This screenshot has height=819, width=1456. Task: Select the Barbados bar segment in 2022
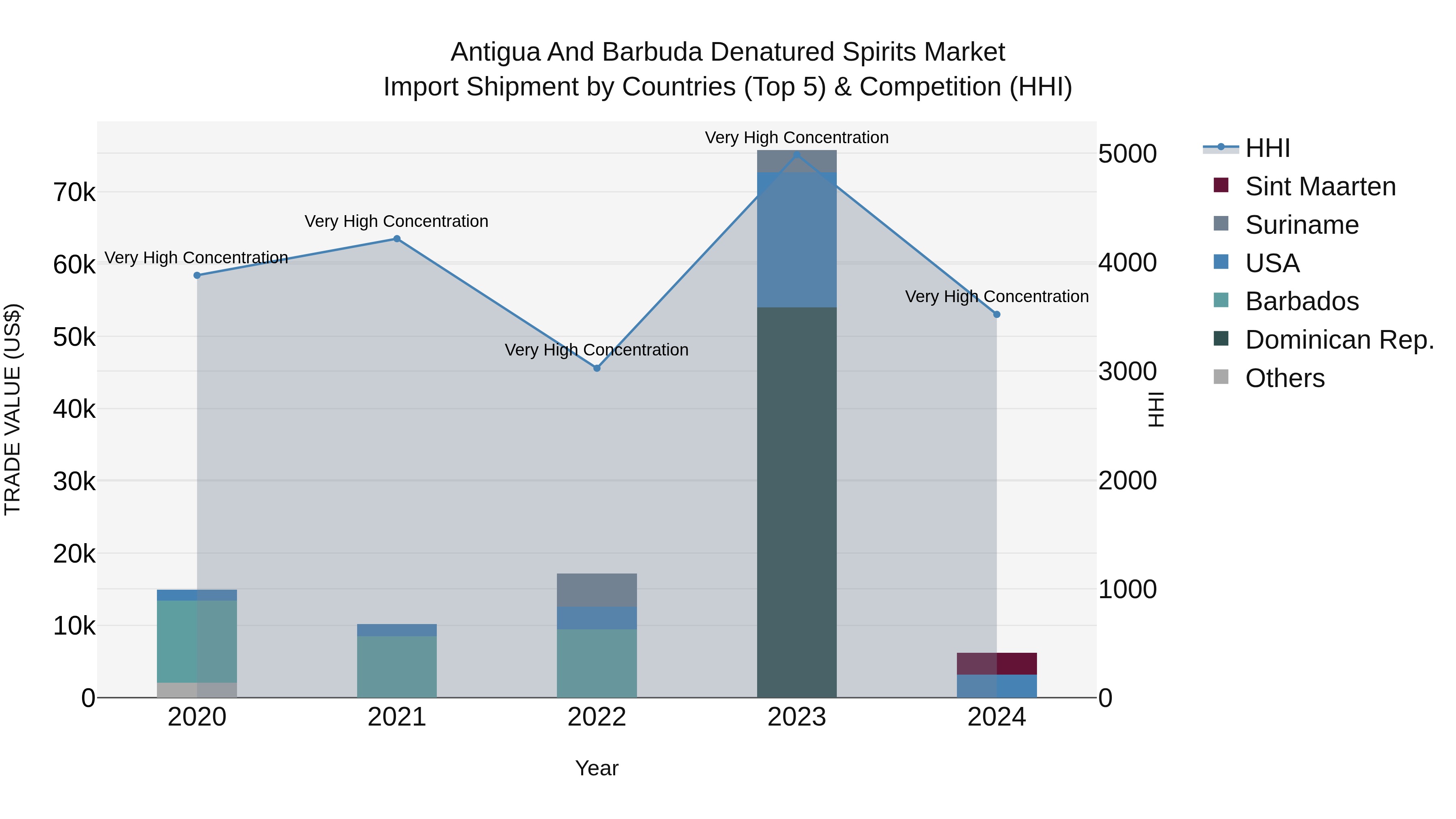(597, 664)
